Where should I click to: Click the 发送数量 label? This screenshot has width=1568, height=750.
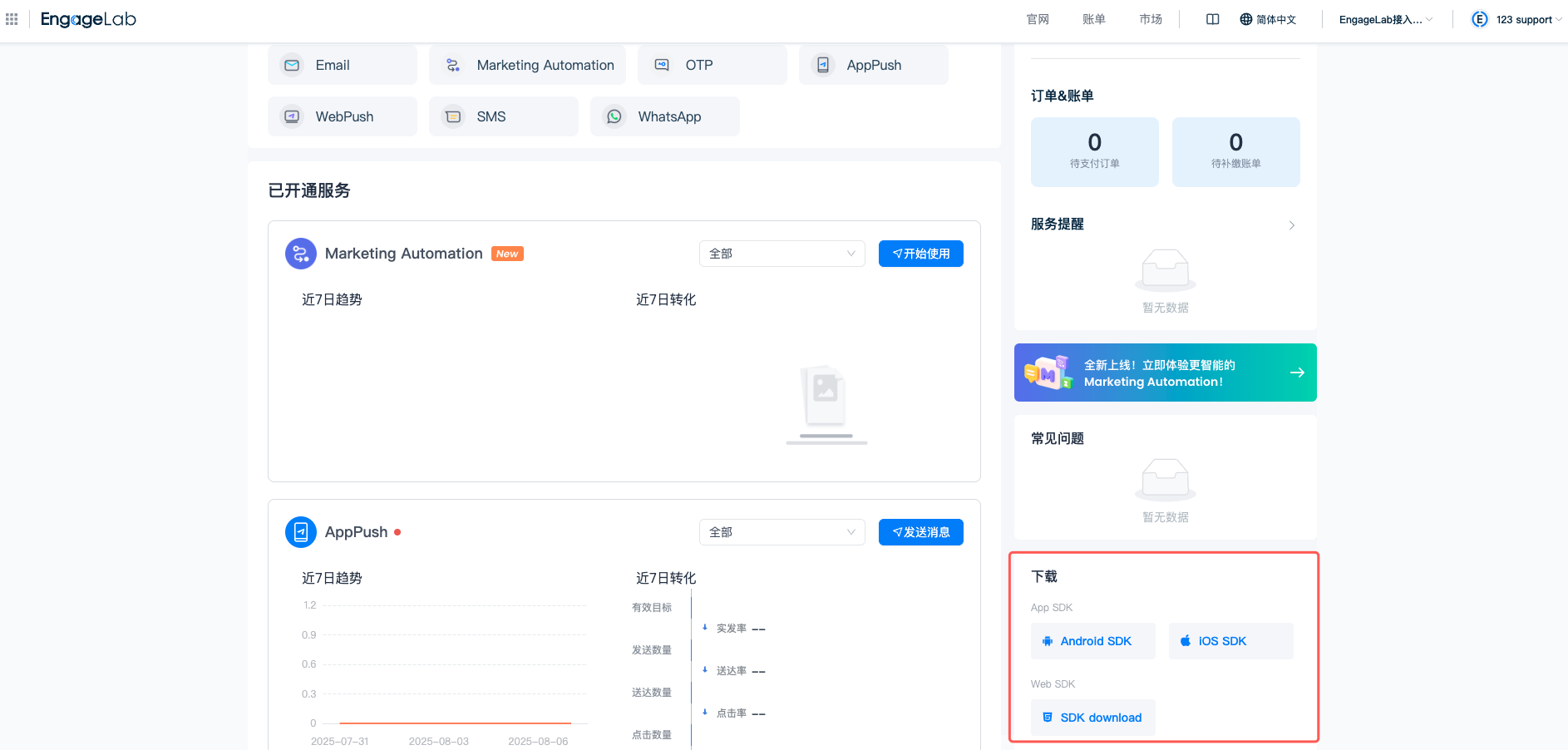click(652, 650)
